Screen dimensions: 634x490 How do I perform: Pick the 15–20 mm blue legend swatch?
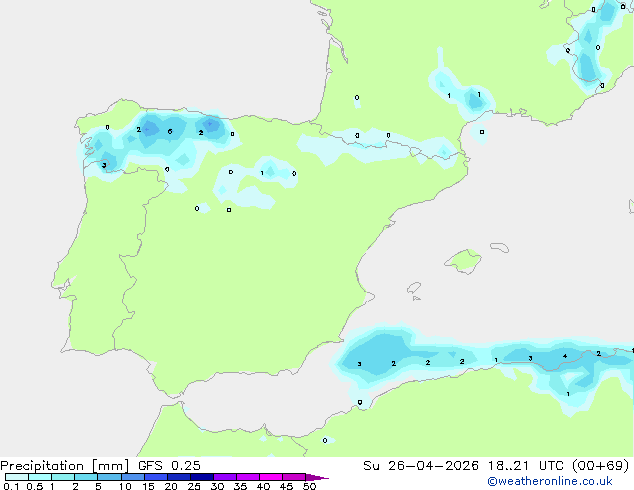click(x=155, y=477)
